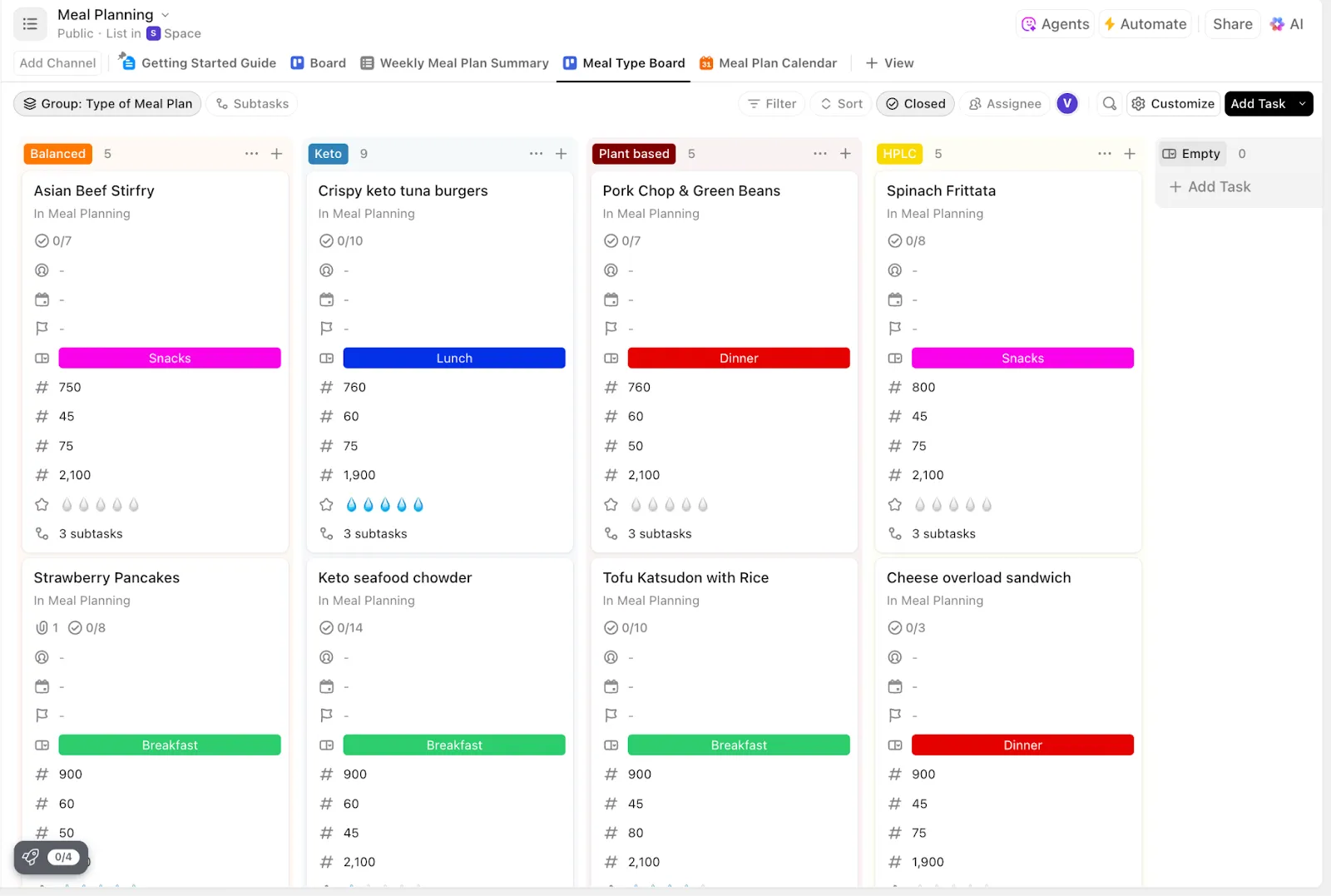Image resolution: width=1331 pixels, height=896 pixels.
Task: Open the Add Task dropdown arrow
Action: point(1302,104)
